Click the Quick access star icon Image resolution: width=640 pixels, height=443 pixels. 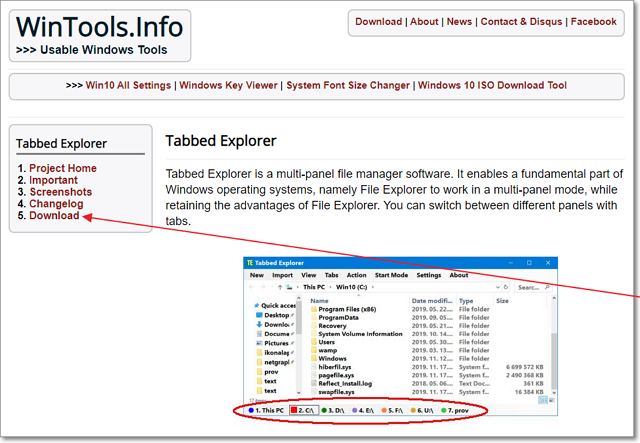tap(257, 305)
